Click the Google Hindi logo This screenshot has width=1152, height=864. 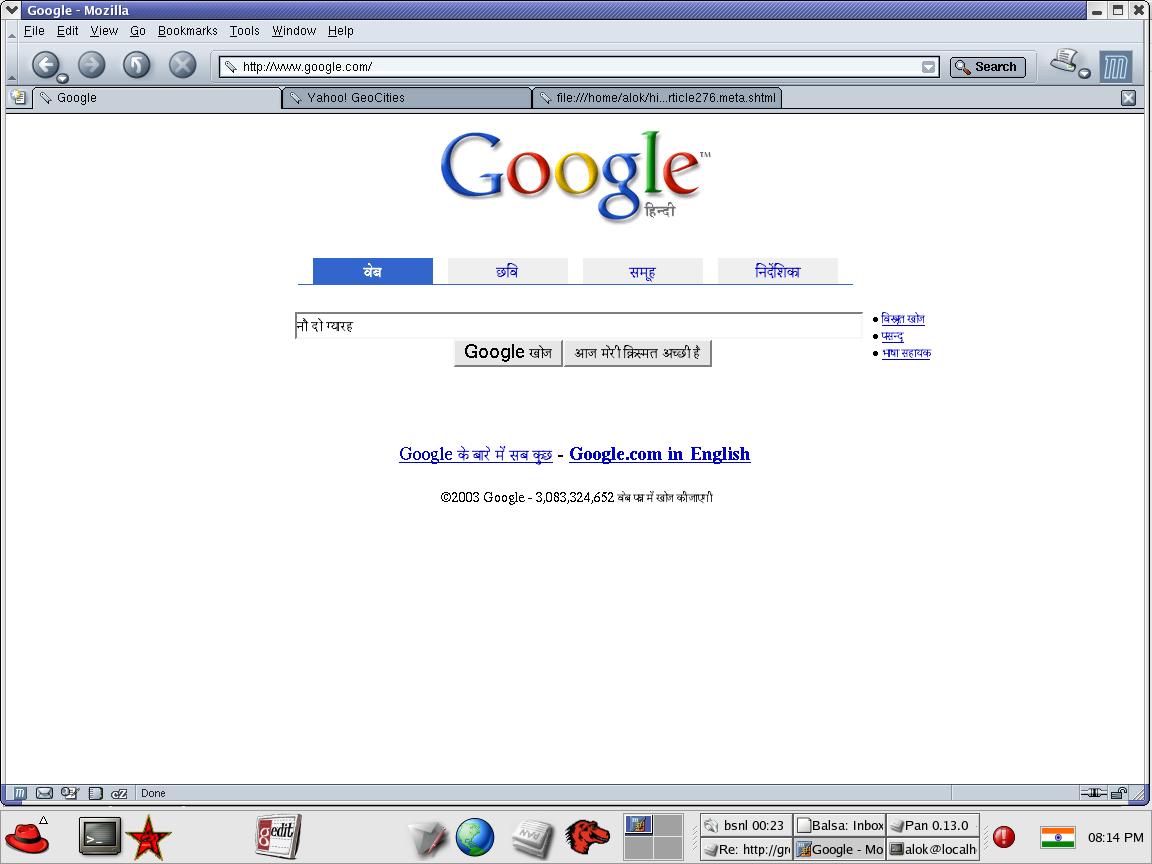click(575, 176)
